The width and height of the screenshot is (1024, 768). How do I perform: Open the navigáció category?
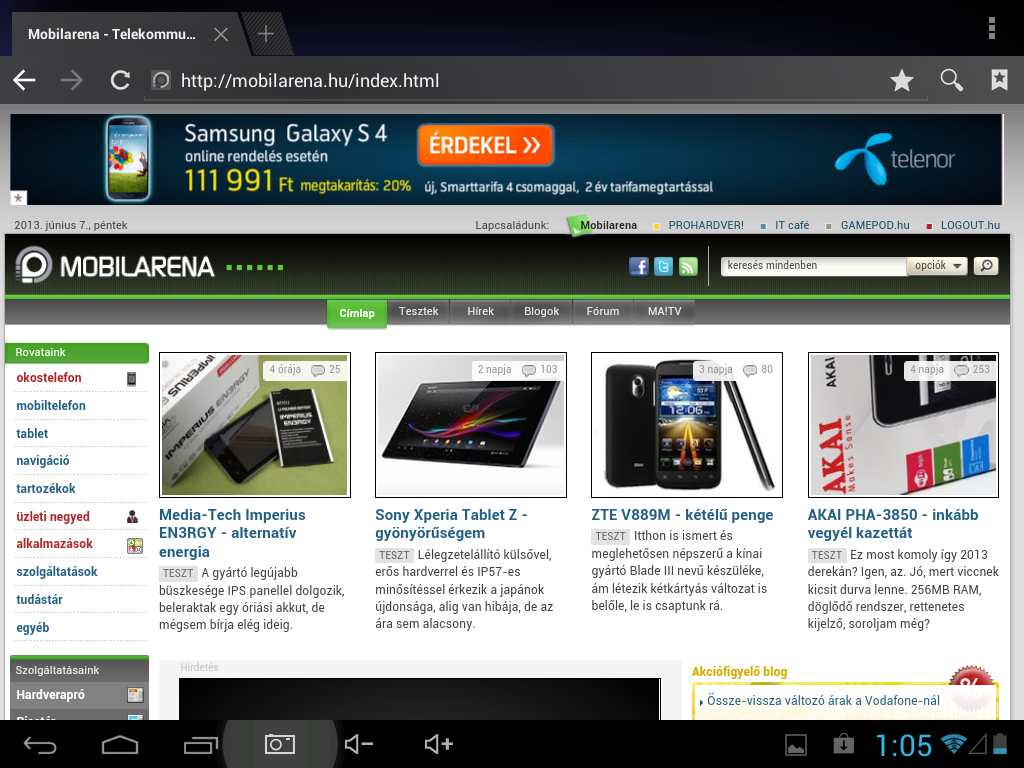[x=42, y=461]
